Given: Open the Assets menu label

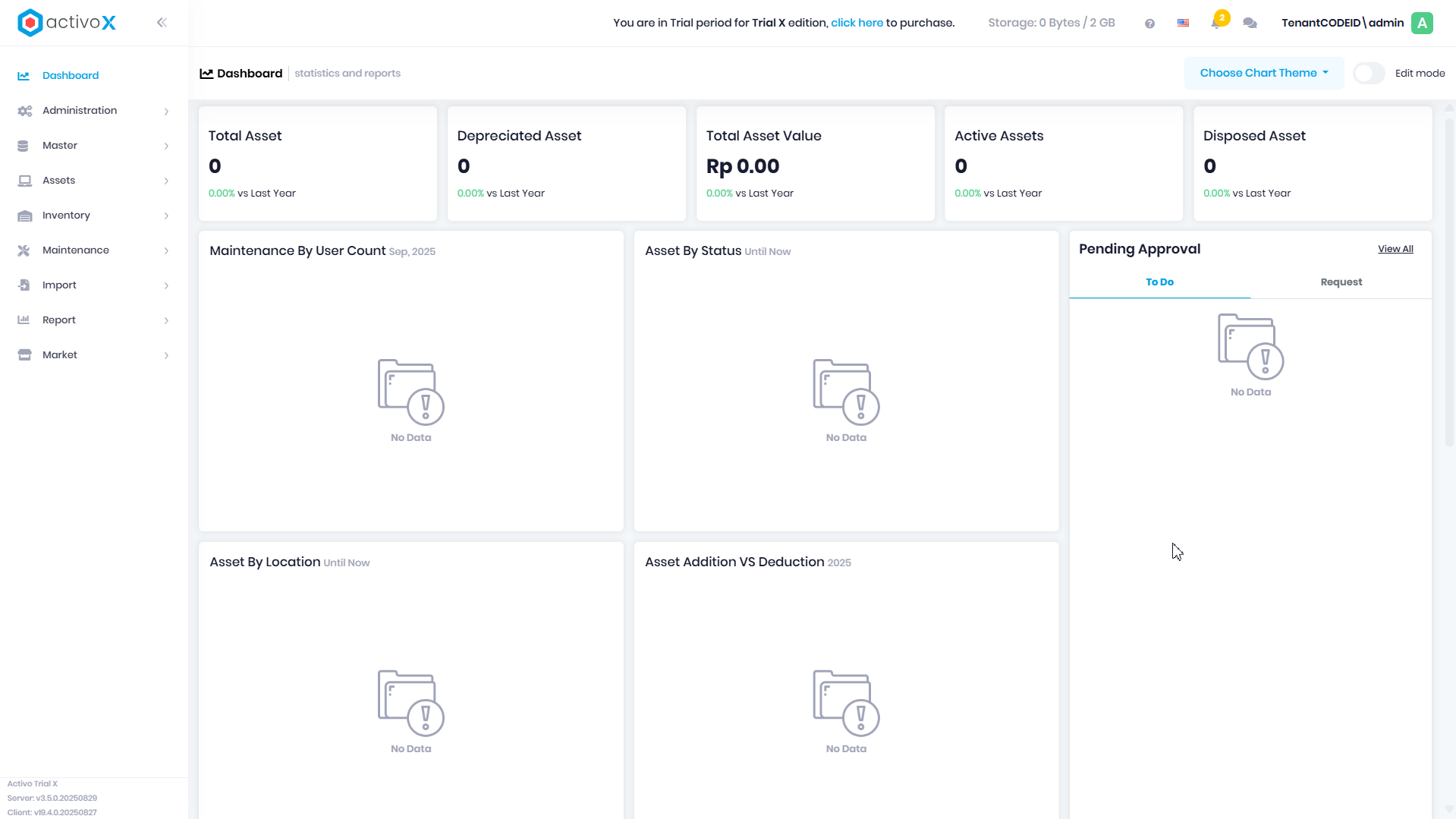Looking at the screenshot, I should 58,181.
